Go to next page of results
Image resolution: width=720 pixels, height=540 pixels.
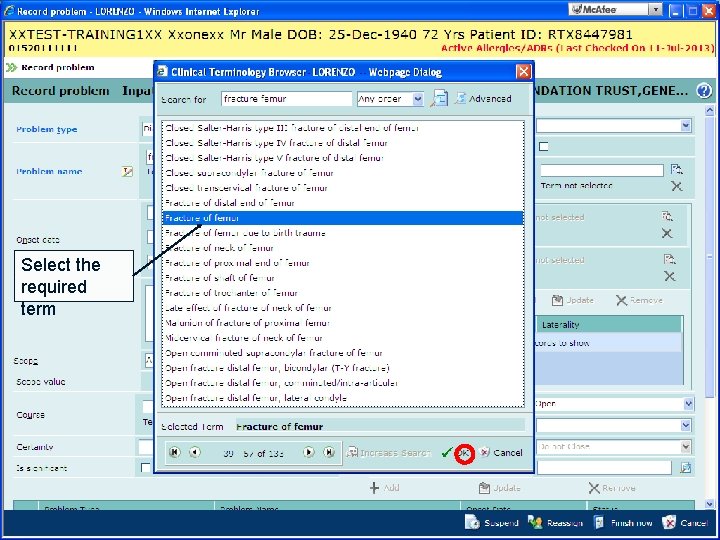click(x=309, y=452)
